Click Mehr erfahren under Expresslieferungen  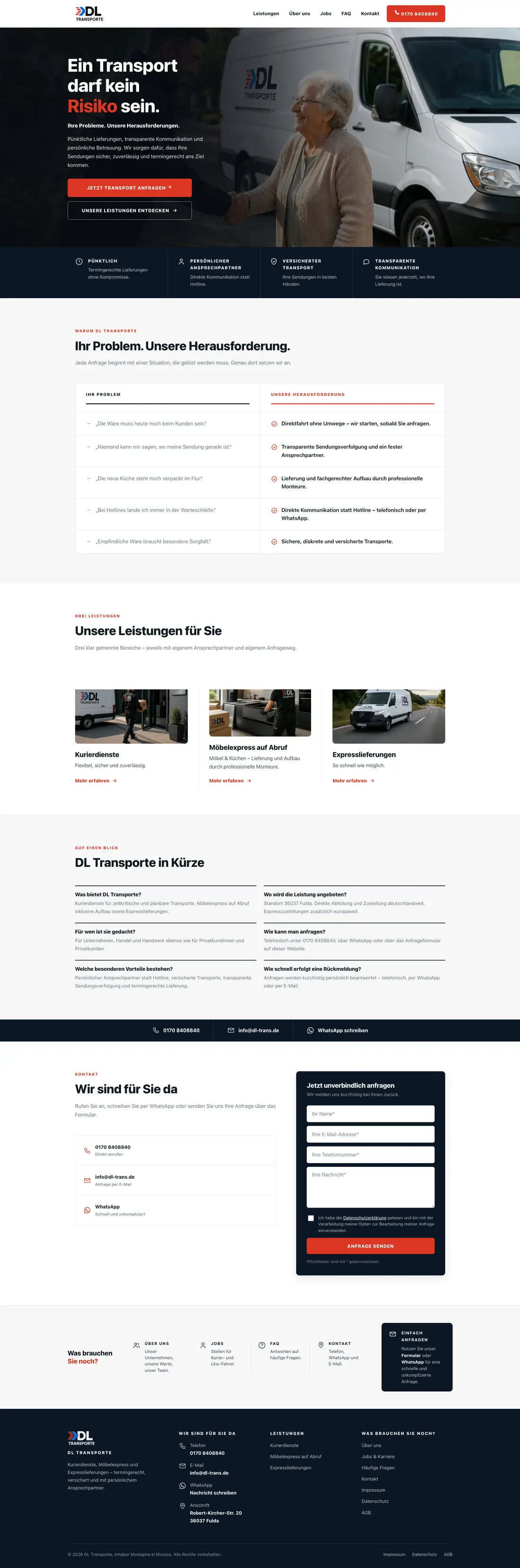coord(353,780)
